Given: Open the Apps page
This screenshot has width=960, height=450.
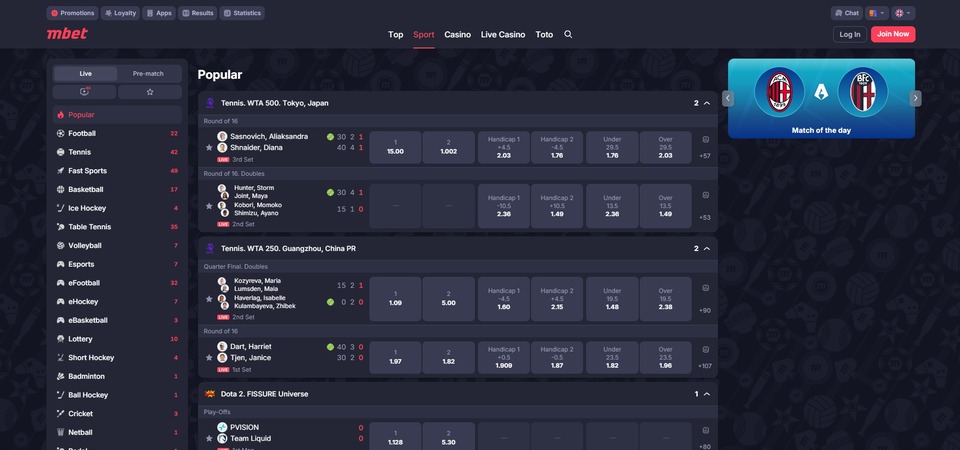Looking at the screenshot, I should click(159, 13).
